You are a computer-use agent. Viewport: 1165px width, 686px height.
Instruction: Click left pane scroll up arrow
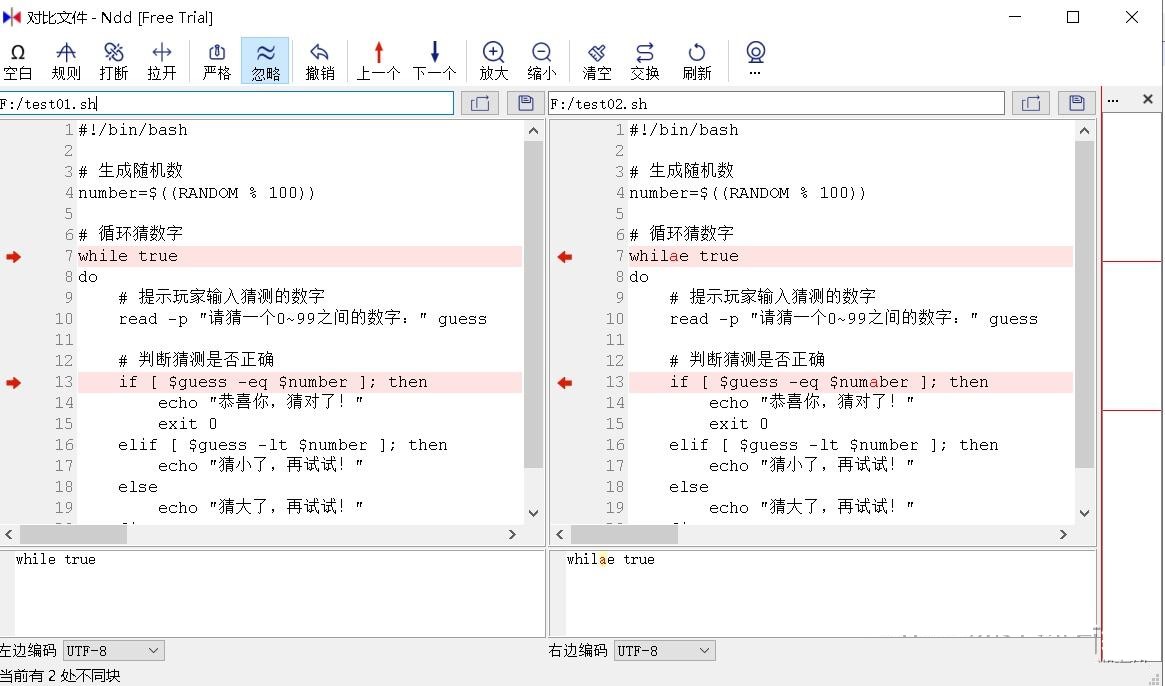click(533, 131)
